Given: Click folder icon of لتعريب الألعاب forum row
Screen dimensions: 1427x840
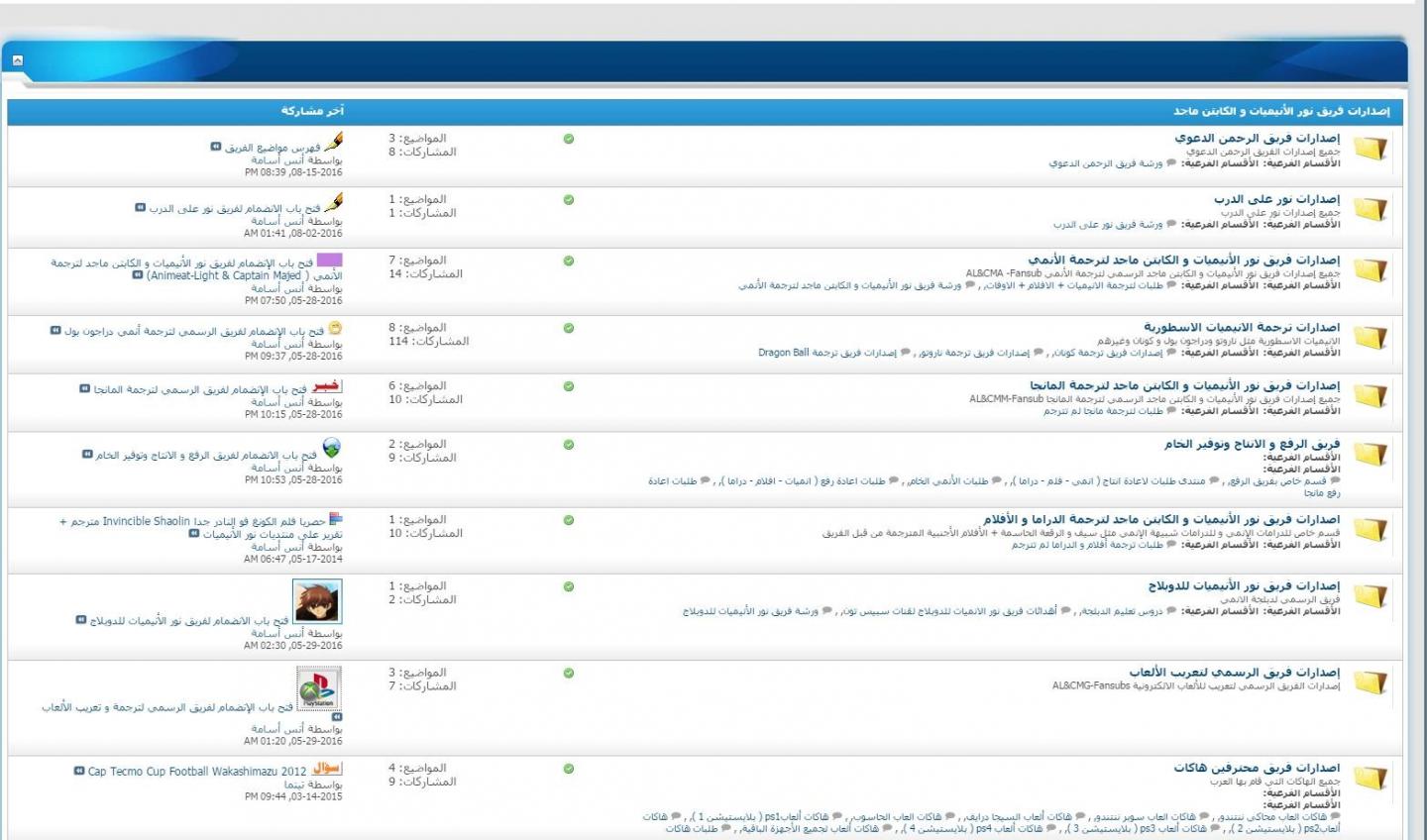Looking at the screenshot, I should coord(1371,682).
